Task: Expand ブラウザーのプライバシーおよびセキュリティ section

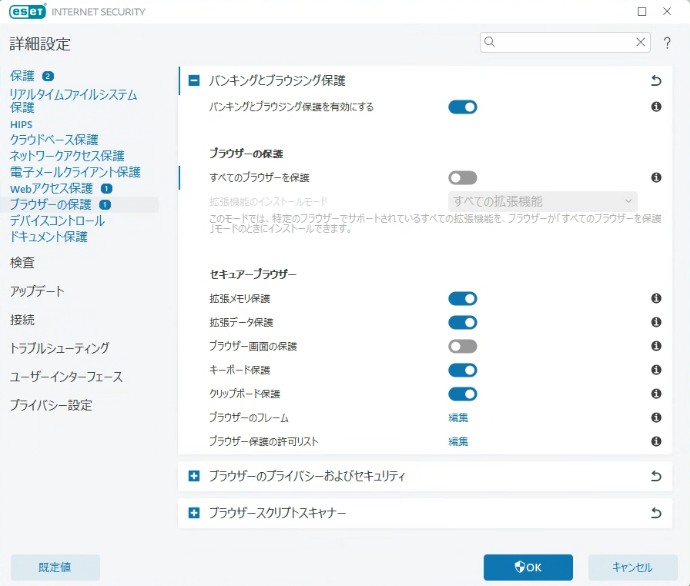Action: coord(194,476)
